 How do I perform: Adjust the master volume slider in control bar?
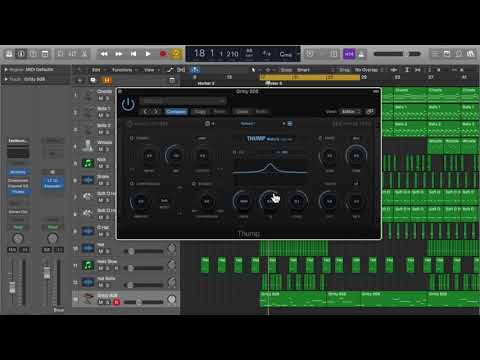point(397,54)
